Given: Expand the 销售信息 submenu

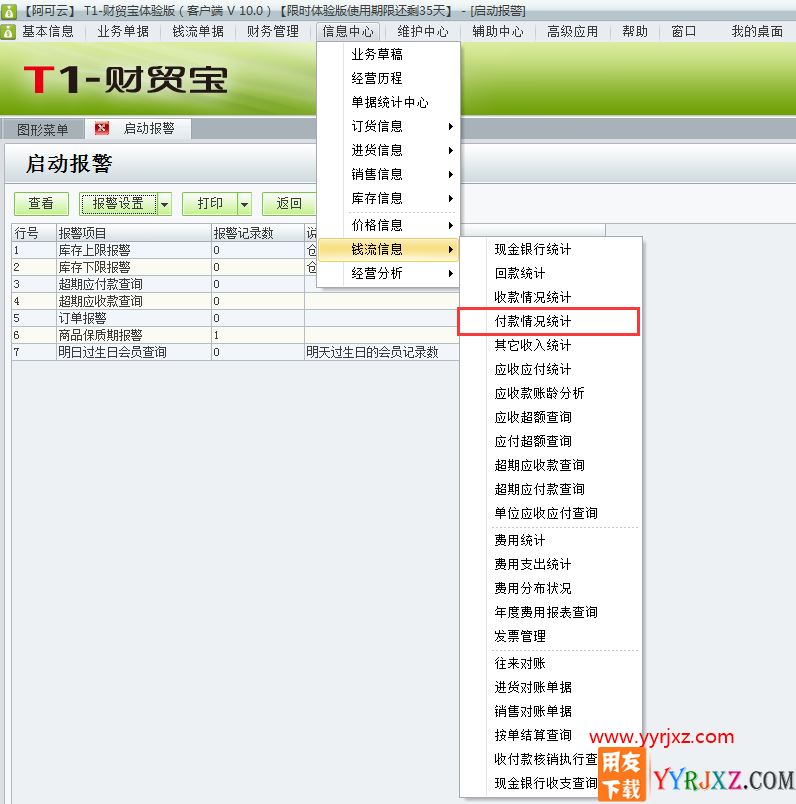Looking at the screenshot, I should pos(388,174).
